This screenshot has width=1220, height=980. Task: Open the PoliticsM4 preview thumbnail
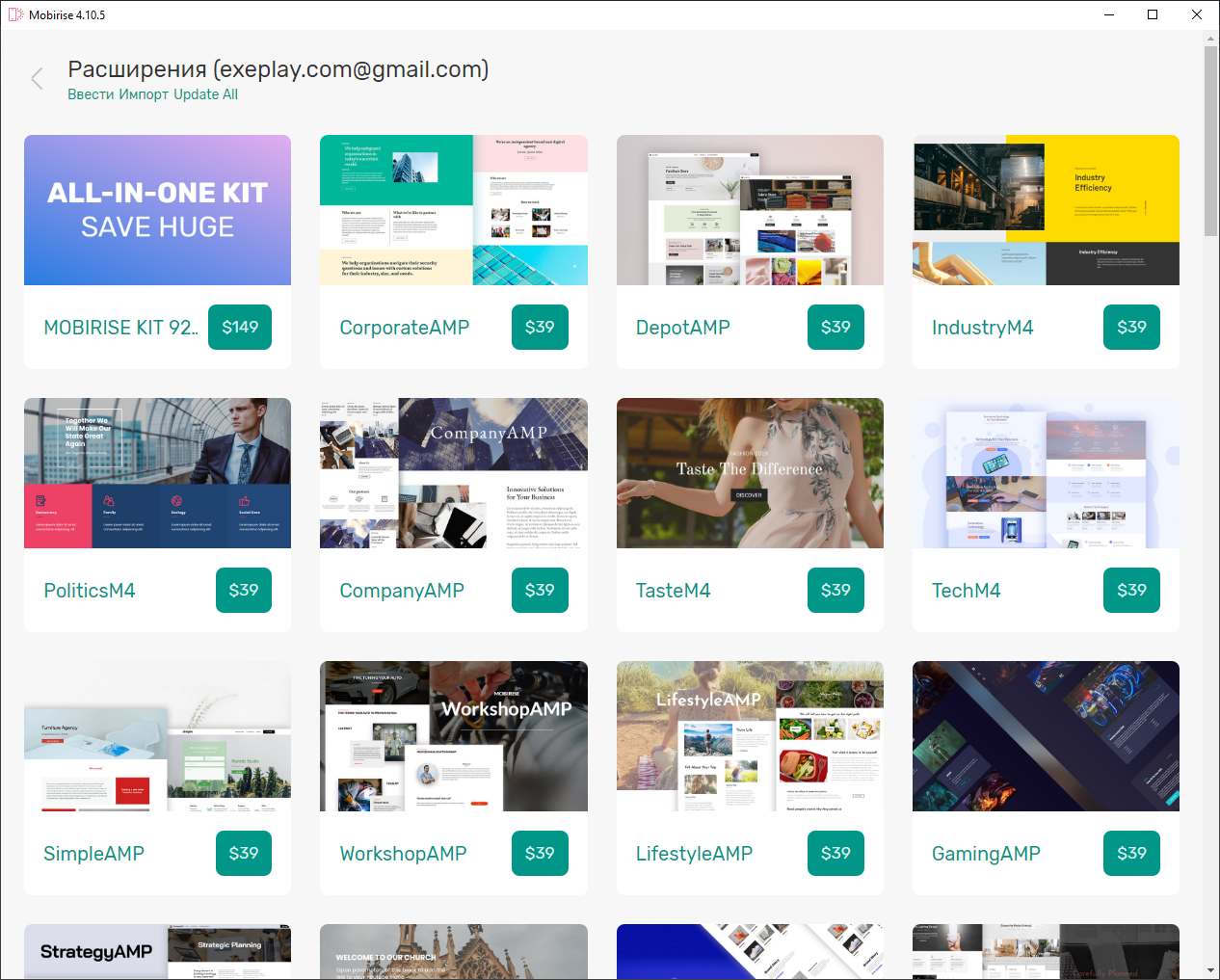coord(157,473)
